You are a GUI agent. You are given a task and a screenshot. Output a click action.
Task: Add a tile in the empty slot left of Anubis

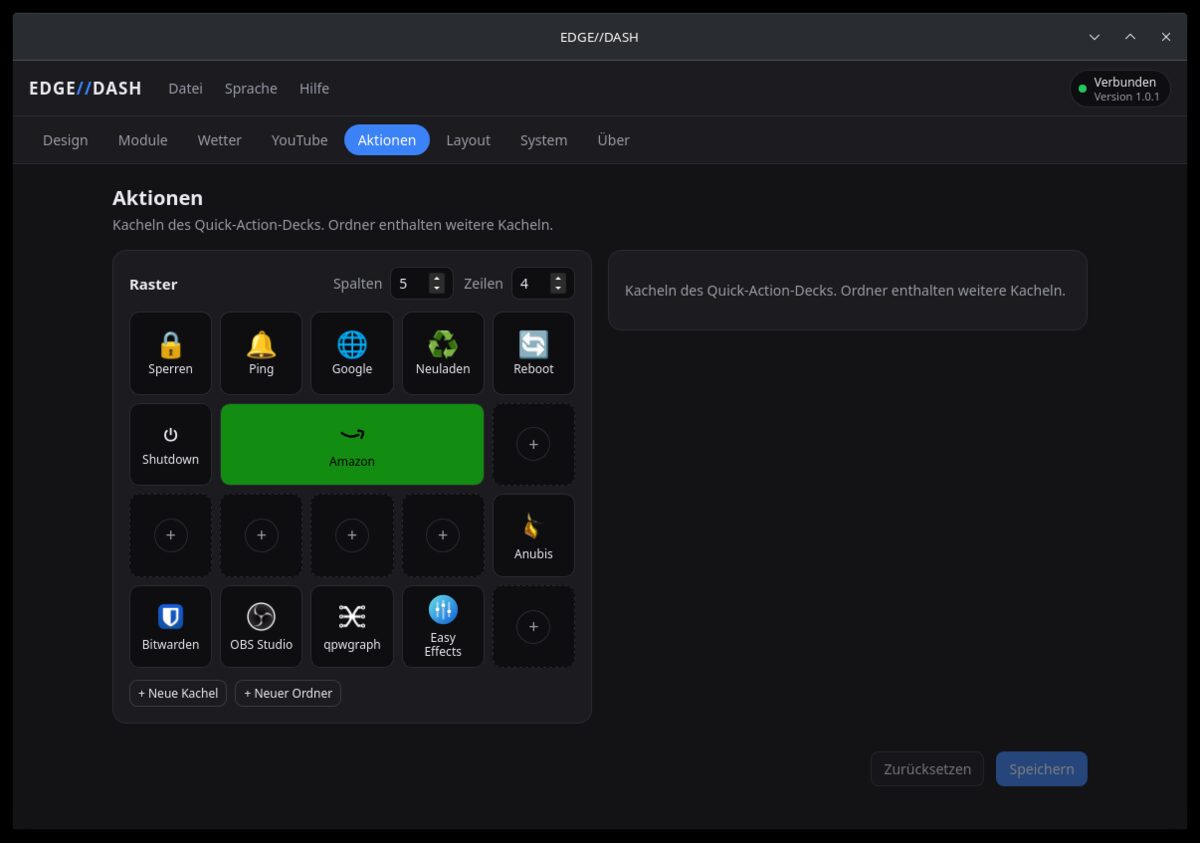443,535
